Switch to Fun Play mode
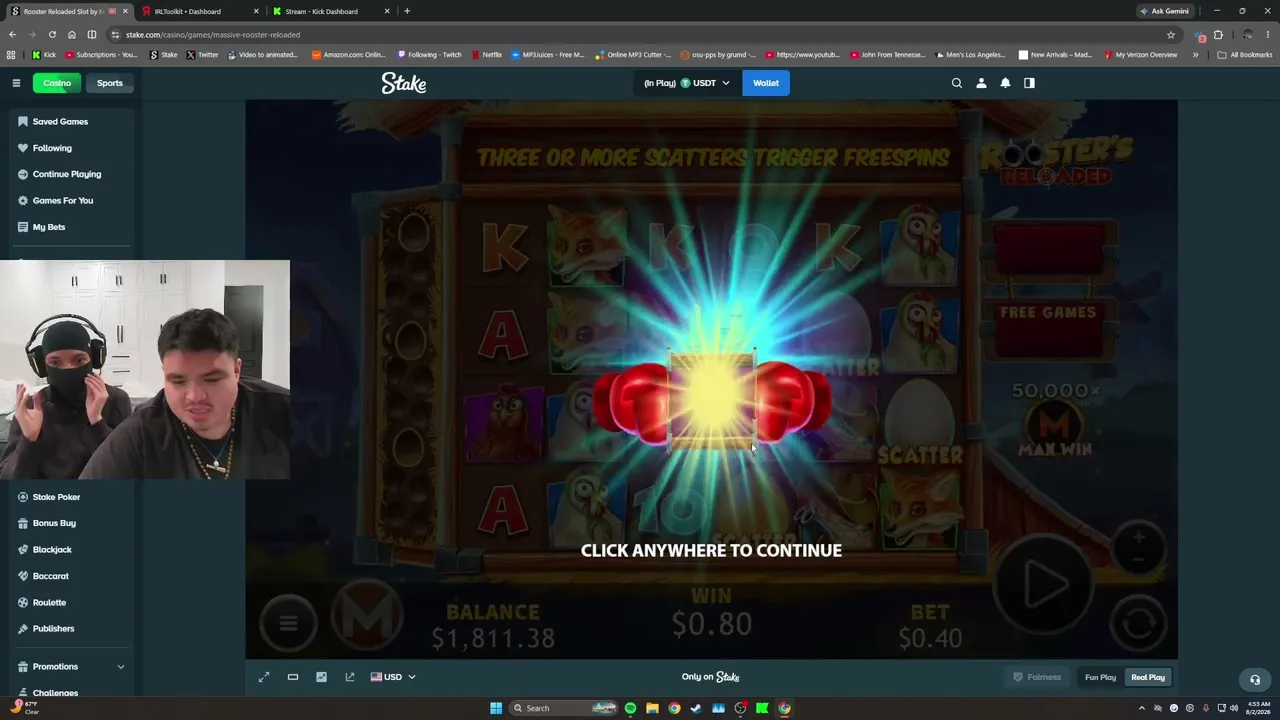Viewport: 1280px width, 720px height. (1100, 677)
